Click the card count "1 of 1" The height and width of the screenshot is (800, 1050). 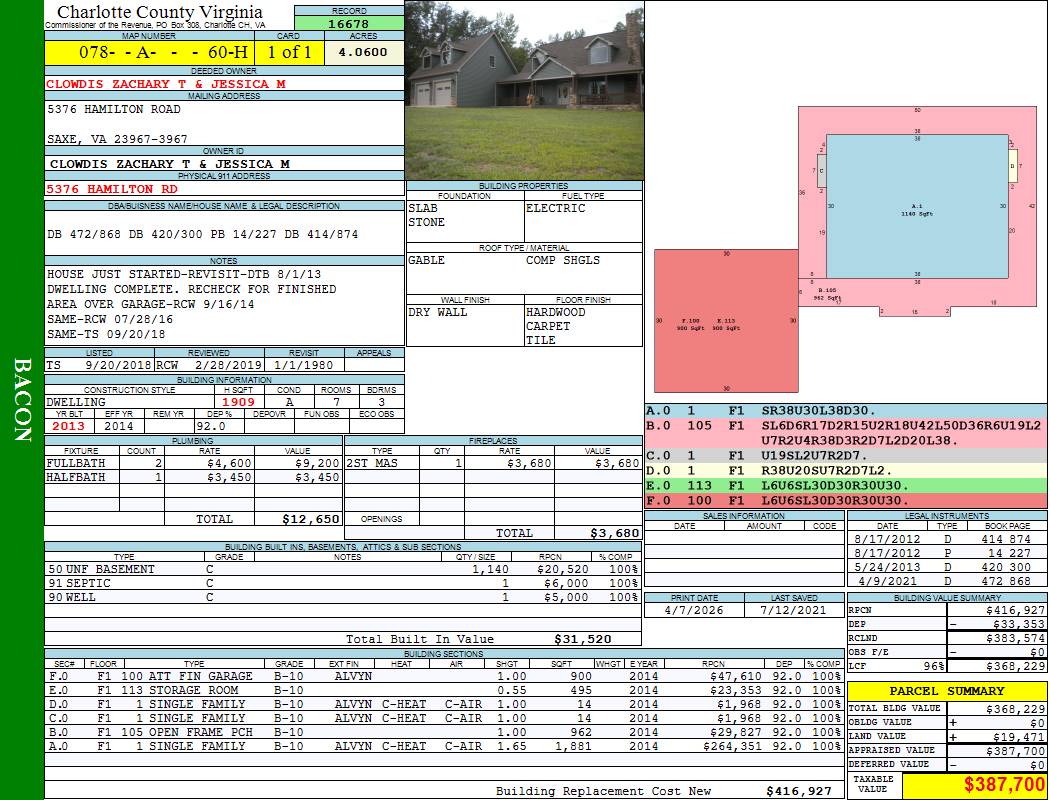tap(289, 52)
